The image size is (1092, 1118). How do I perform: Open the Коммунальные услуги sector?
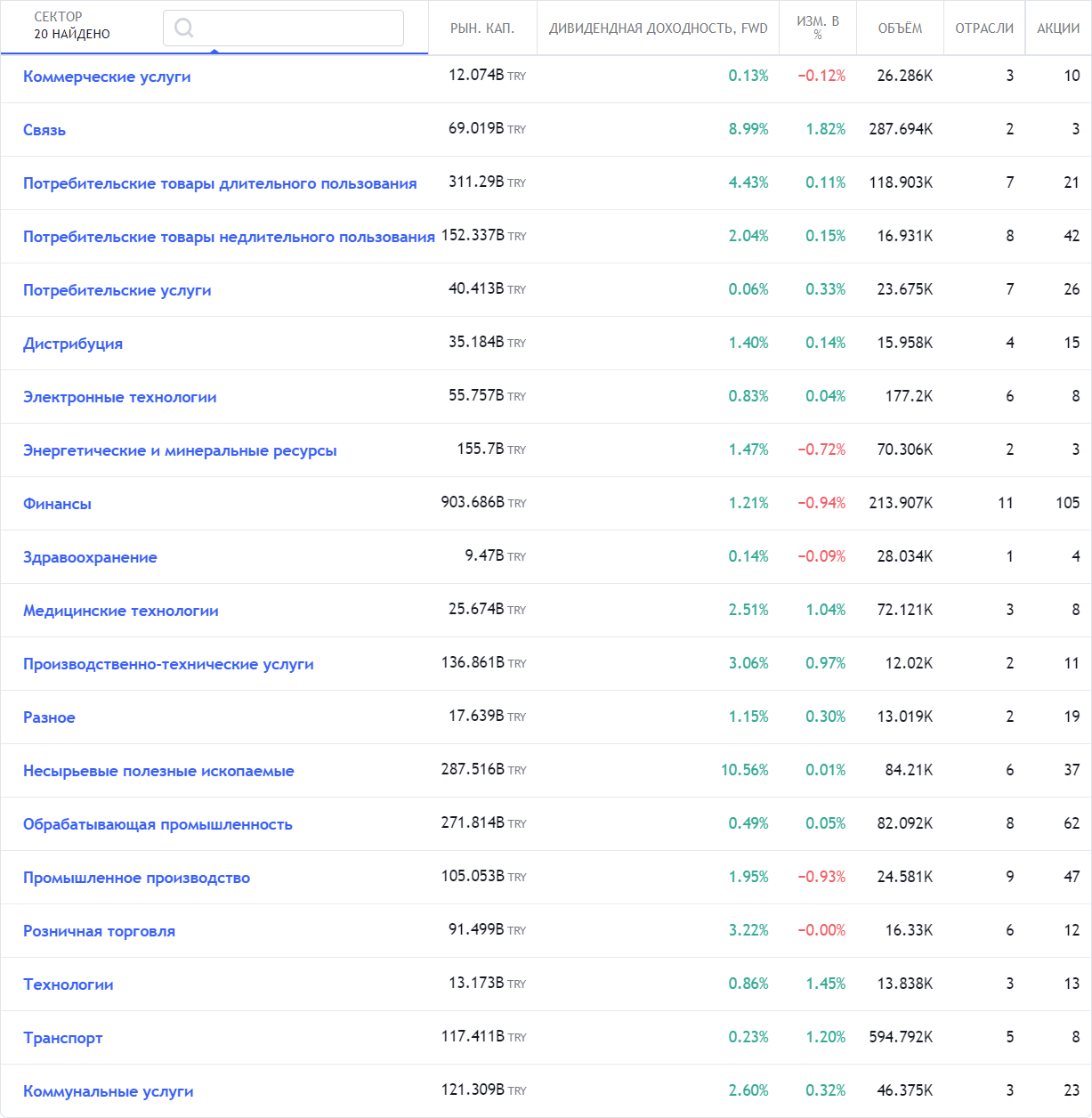(x=109, y=1091)
